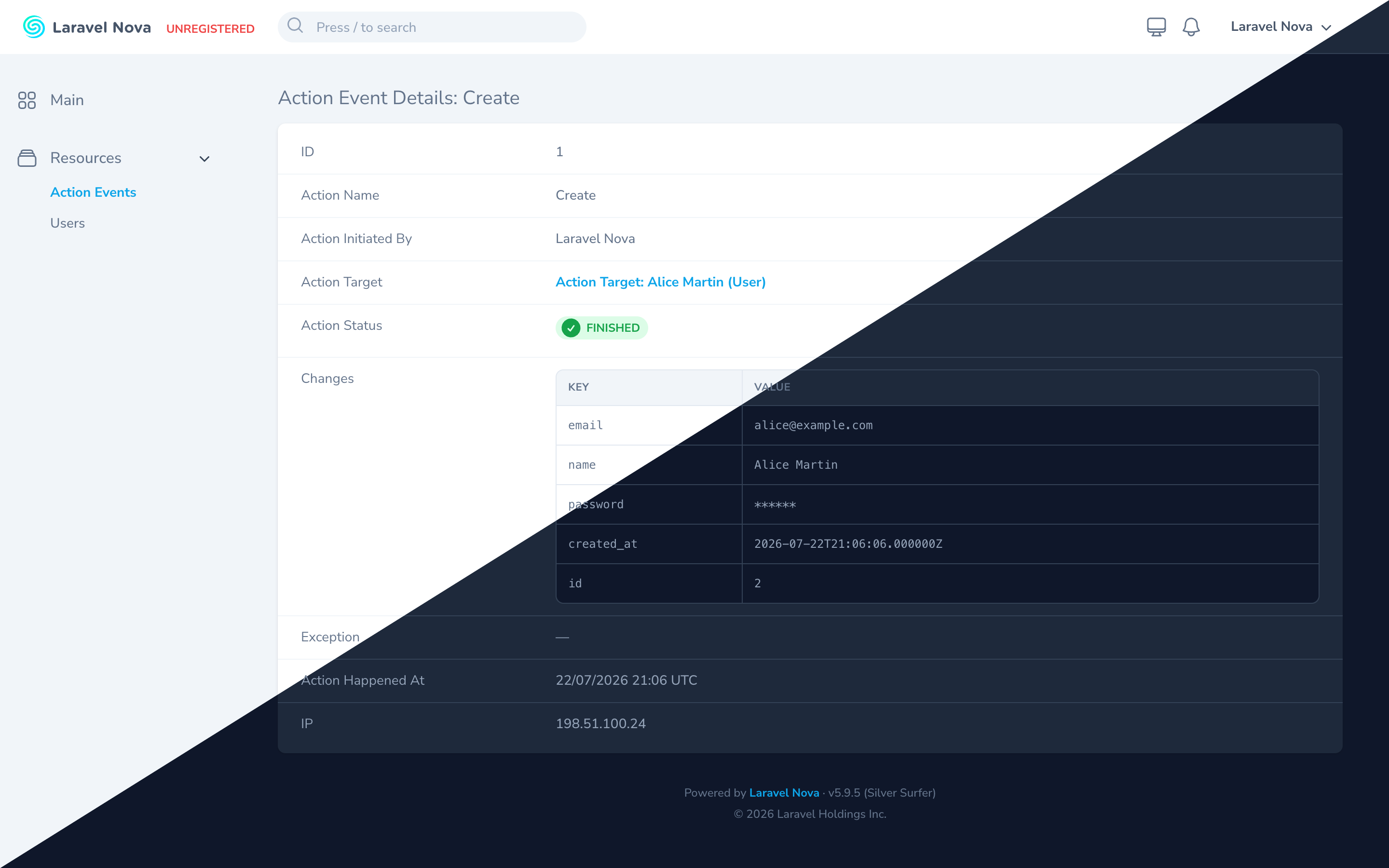Click the FINISHED status badge
This screenshot has width=1389, height=868.
601,328
